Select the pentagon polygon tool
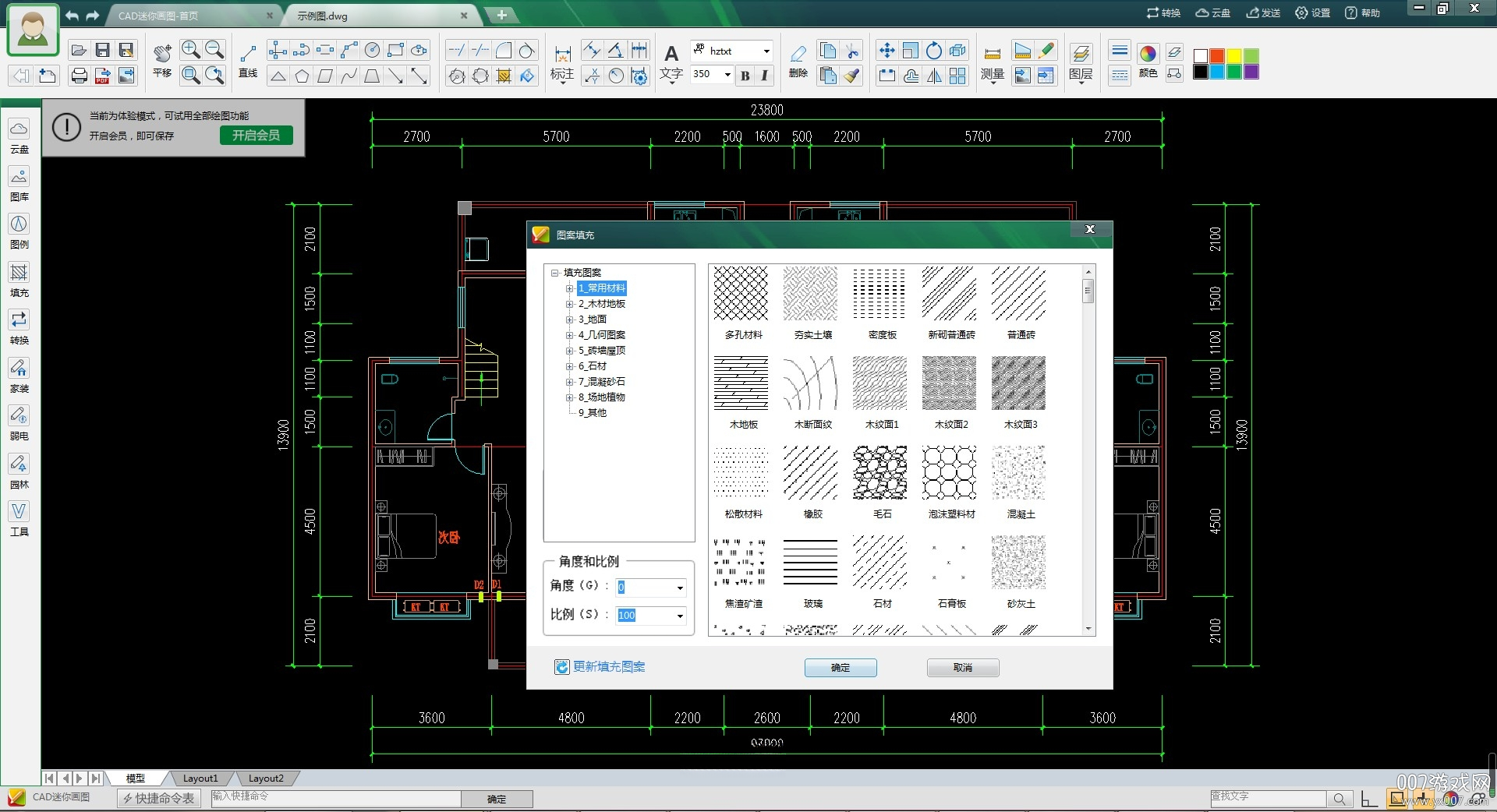This screenshot has height=812, width=1497. pos(302,76)
